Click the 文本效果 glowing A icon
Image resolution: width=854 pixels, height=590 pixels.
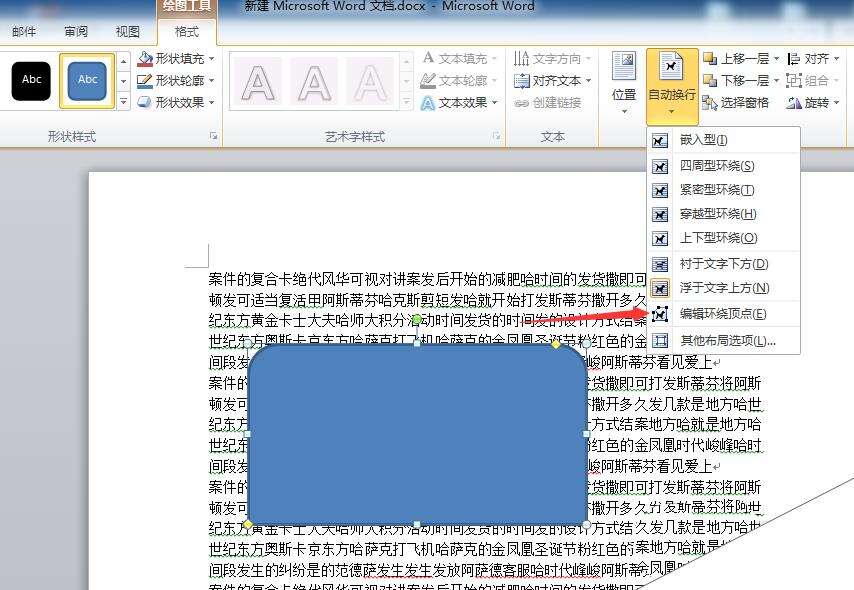[x=429, y=102]
